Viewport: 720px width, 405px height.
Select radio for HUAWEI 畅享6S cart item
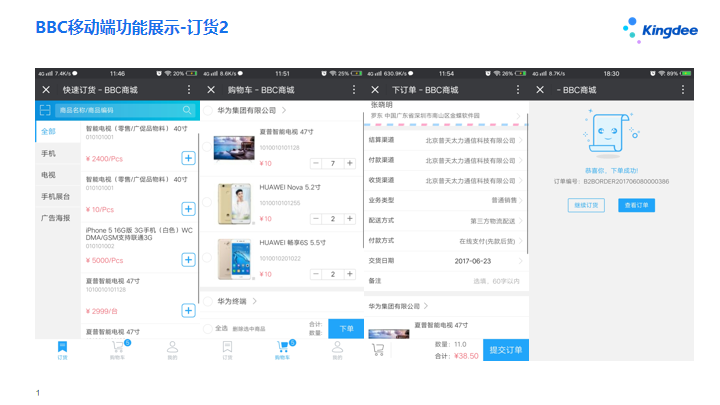207,258
